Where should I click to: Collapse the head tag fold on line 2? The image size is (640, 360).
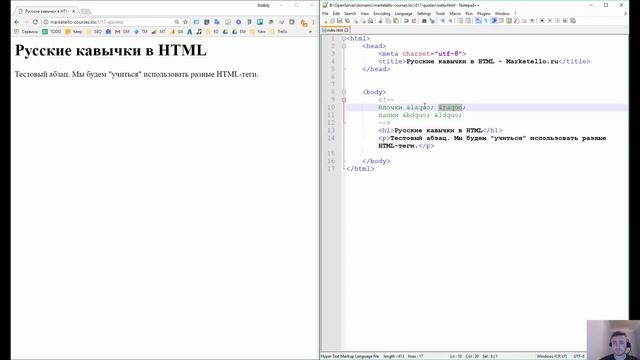tap(344, 46)
